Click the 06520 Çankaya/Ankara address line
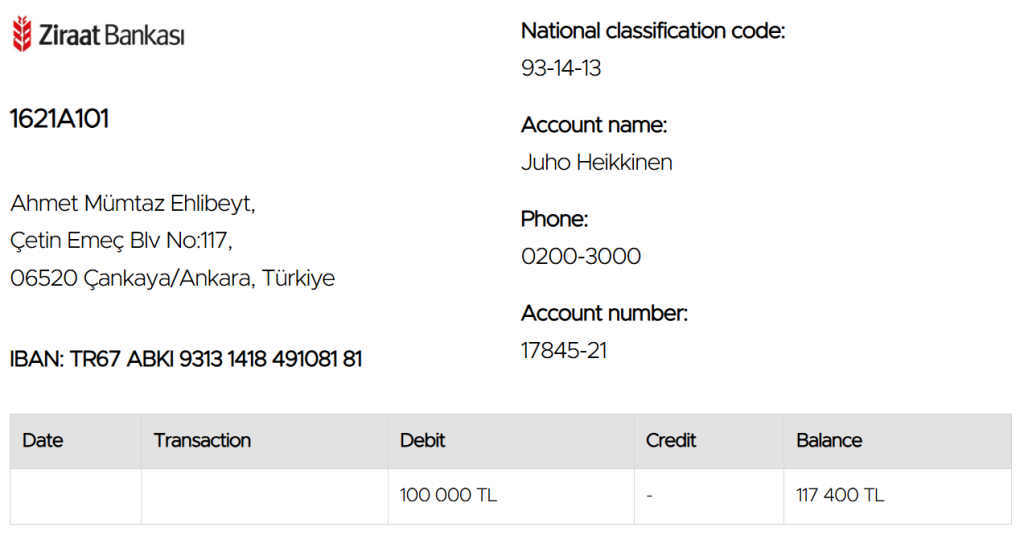1024x548 pixels. click(172, 278)
